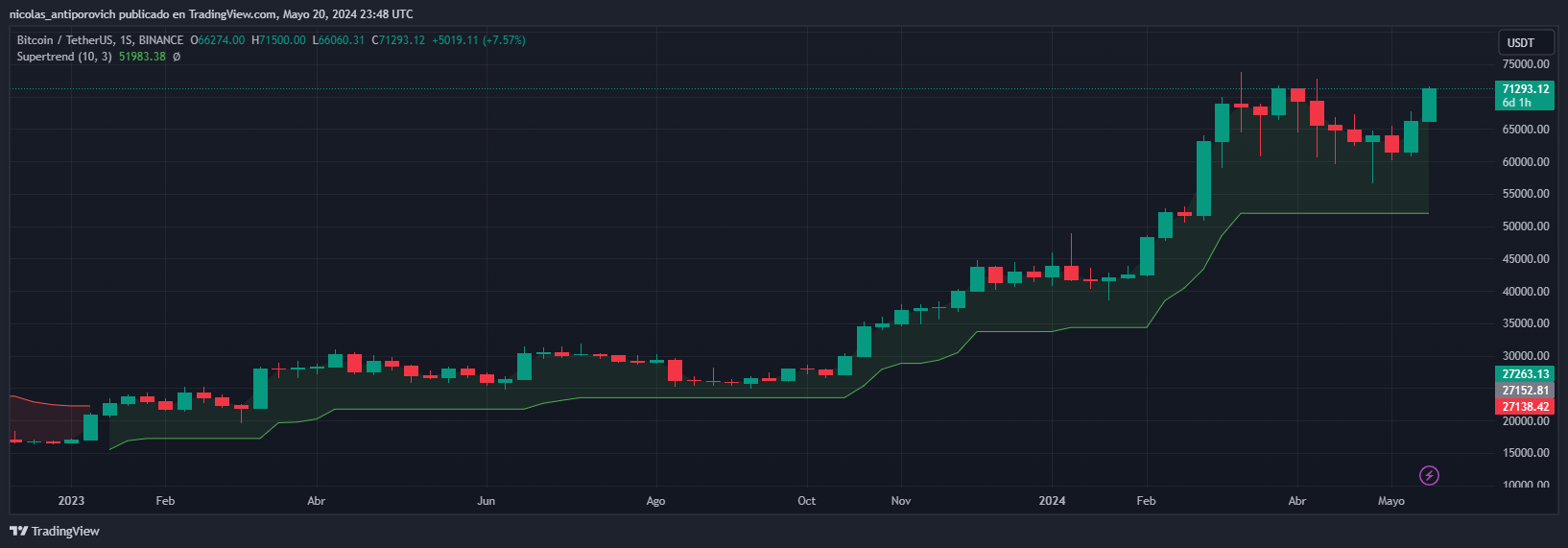Select the Bitcoin / TetherUS symbol title
1568x548 pixels.
65,40
